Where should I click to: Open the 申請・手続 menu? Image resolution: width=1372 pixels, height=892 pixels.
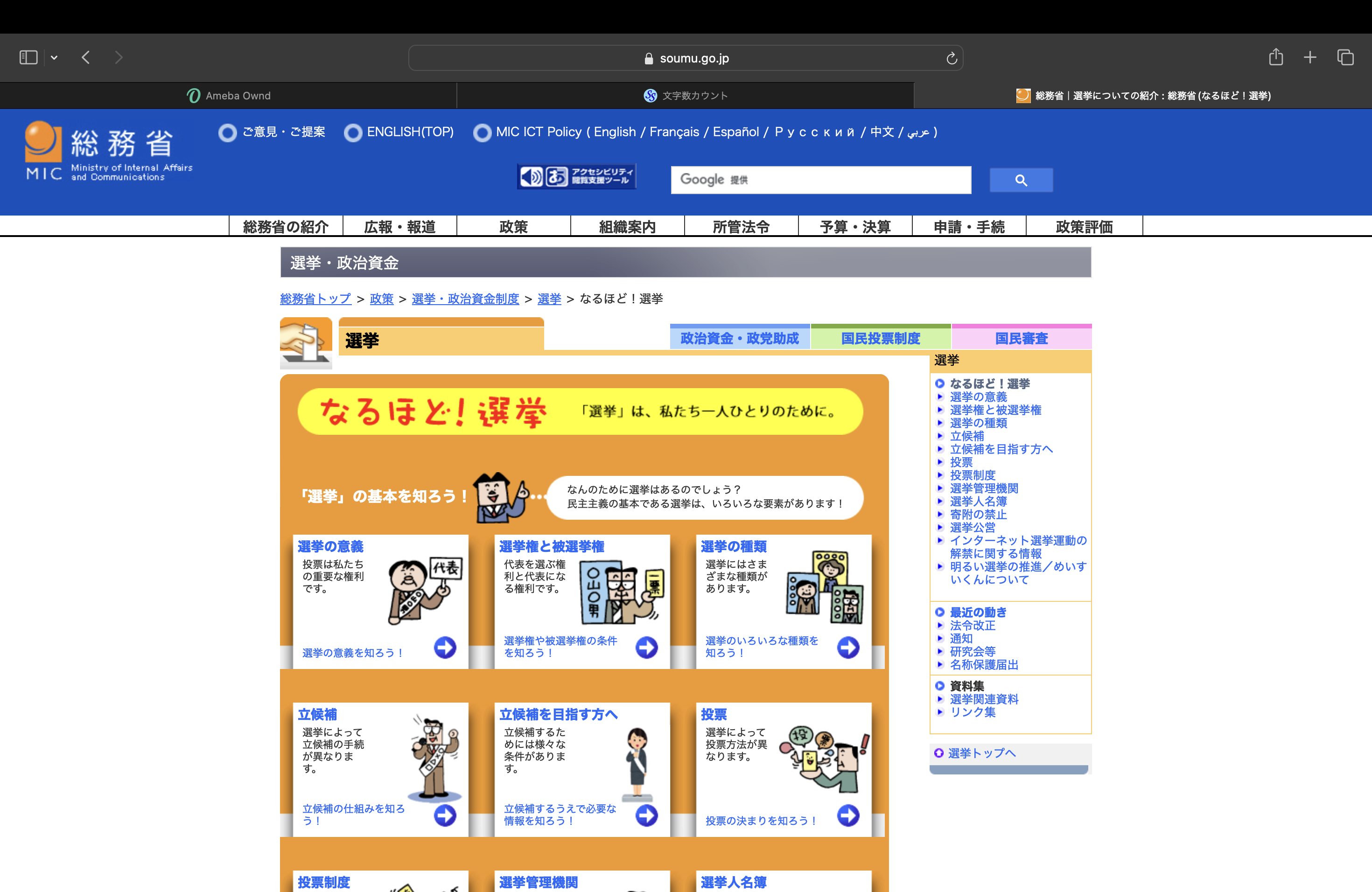[969, 226]
